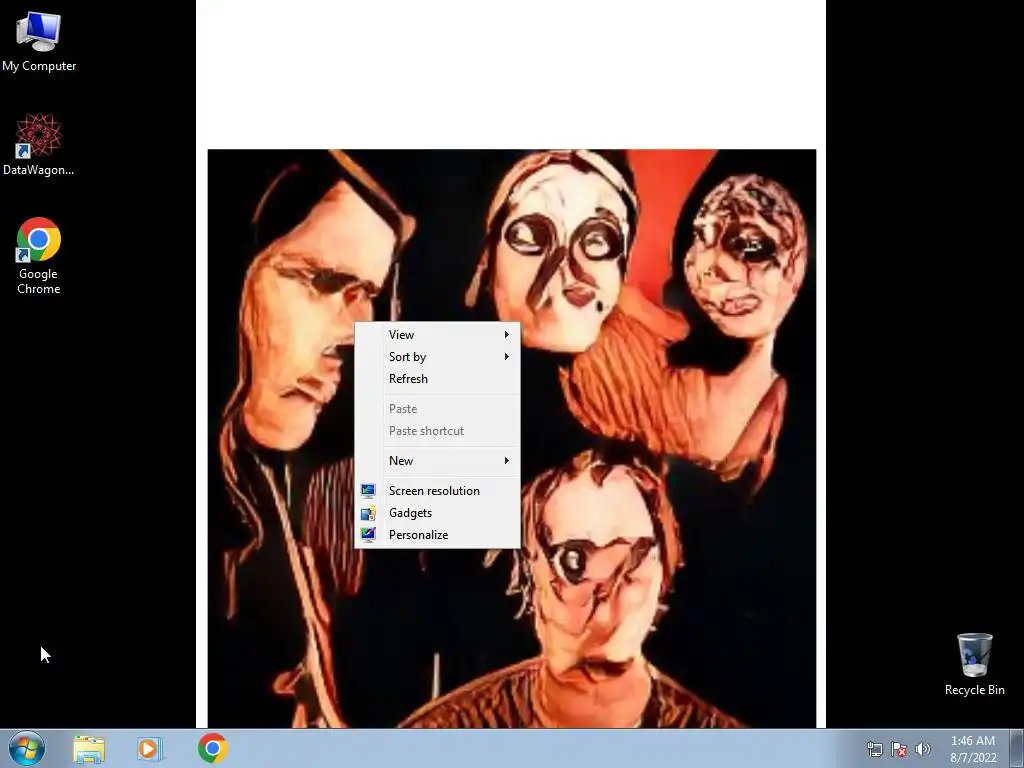Image resolution: width=1024 pixels, height=768 pixels.
Task: Open Windows Explorer from the taskbar
Action: pos(89,749)
